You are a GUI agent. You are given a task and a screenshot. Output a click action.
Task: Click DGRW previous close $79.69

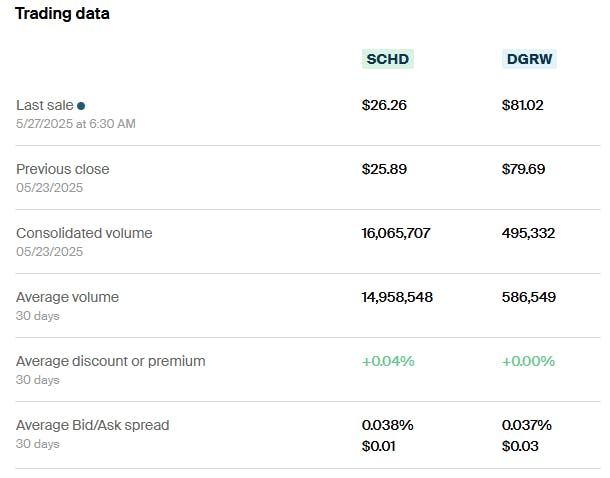(523, 169)
